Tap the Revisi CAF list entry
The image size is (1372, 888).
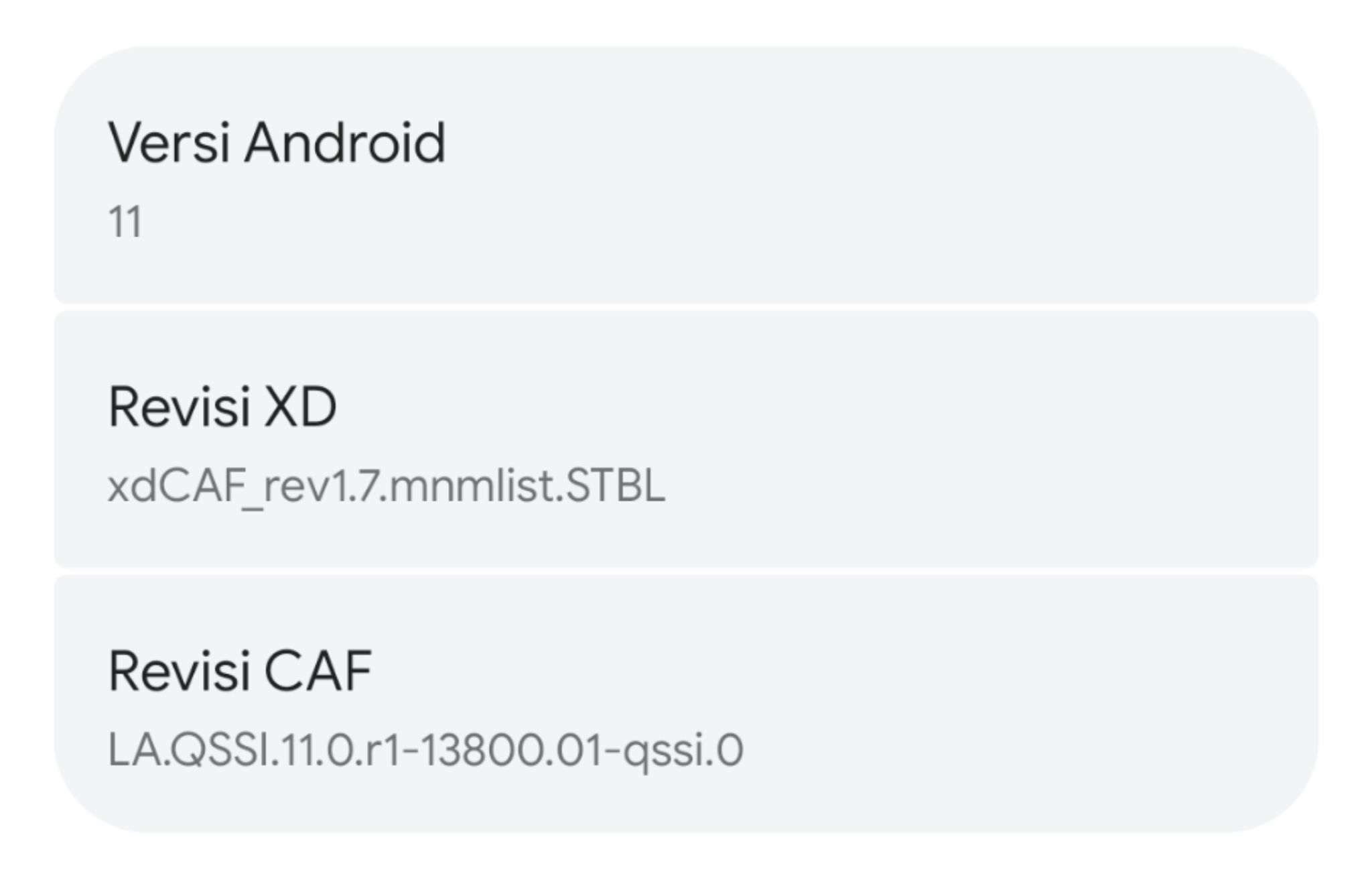[x=686, y=703]
